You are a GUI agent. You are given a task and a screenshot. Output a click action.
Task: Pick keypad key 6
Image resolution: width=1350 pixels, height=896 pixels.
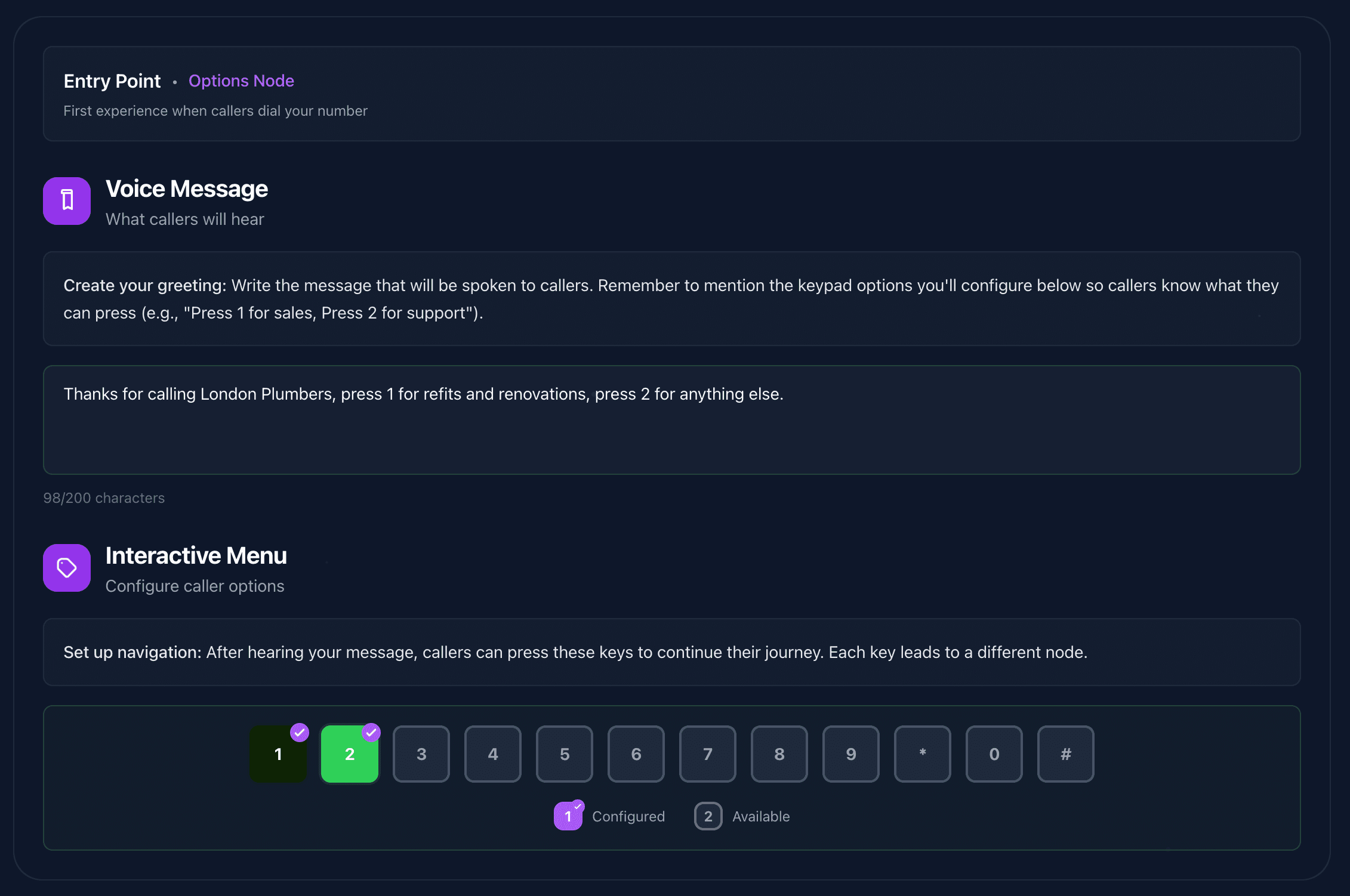[636, 754]
